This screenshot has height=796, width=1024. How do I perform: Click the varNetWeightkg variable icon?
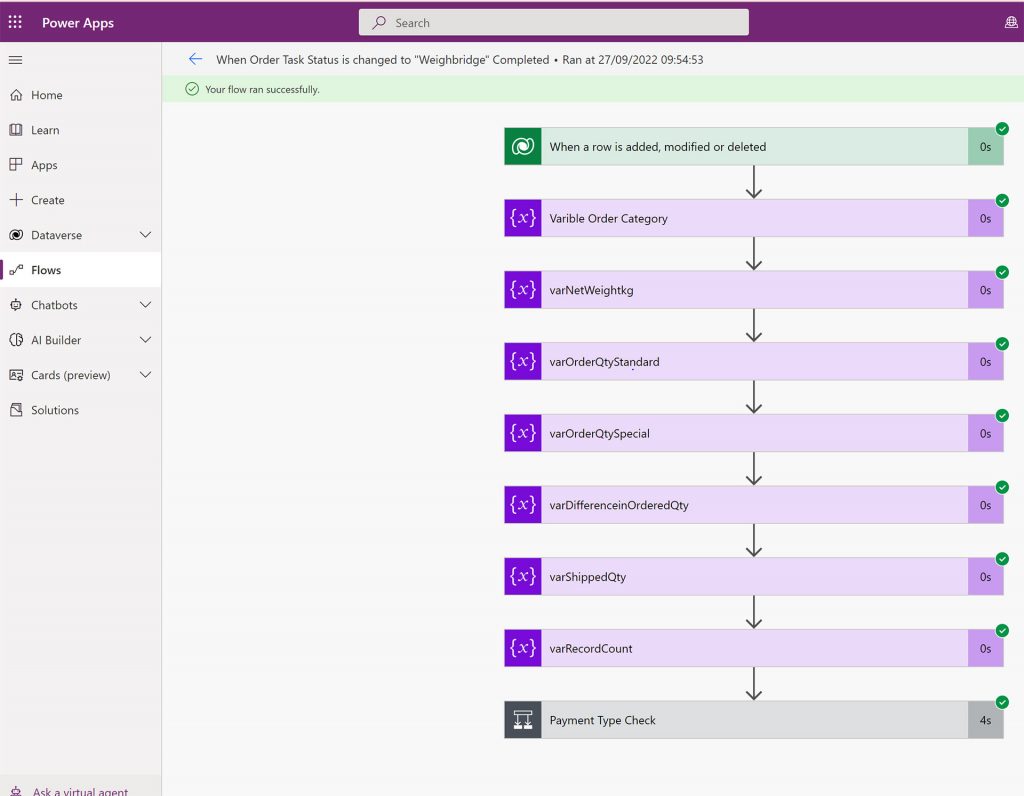523,290
